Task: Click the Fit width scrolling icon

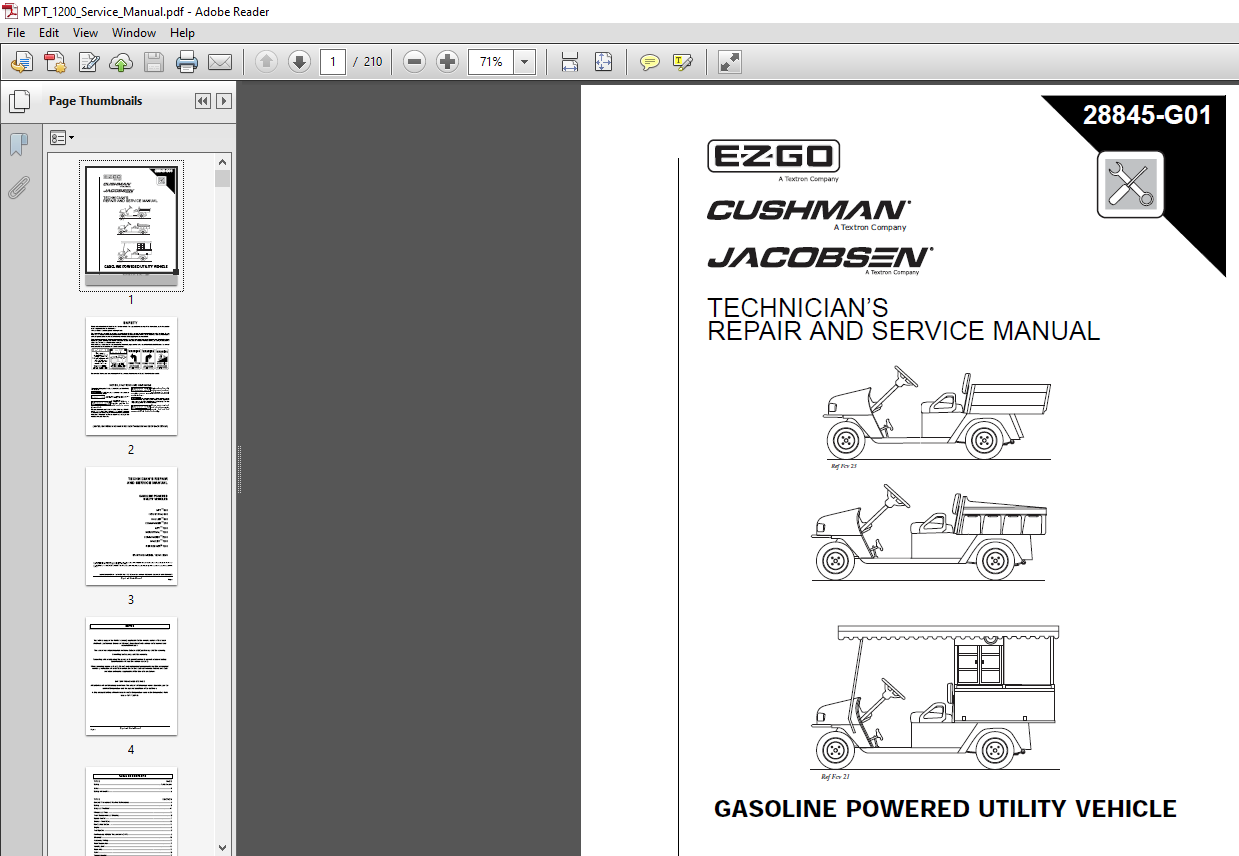Action: point(570,62)
